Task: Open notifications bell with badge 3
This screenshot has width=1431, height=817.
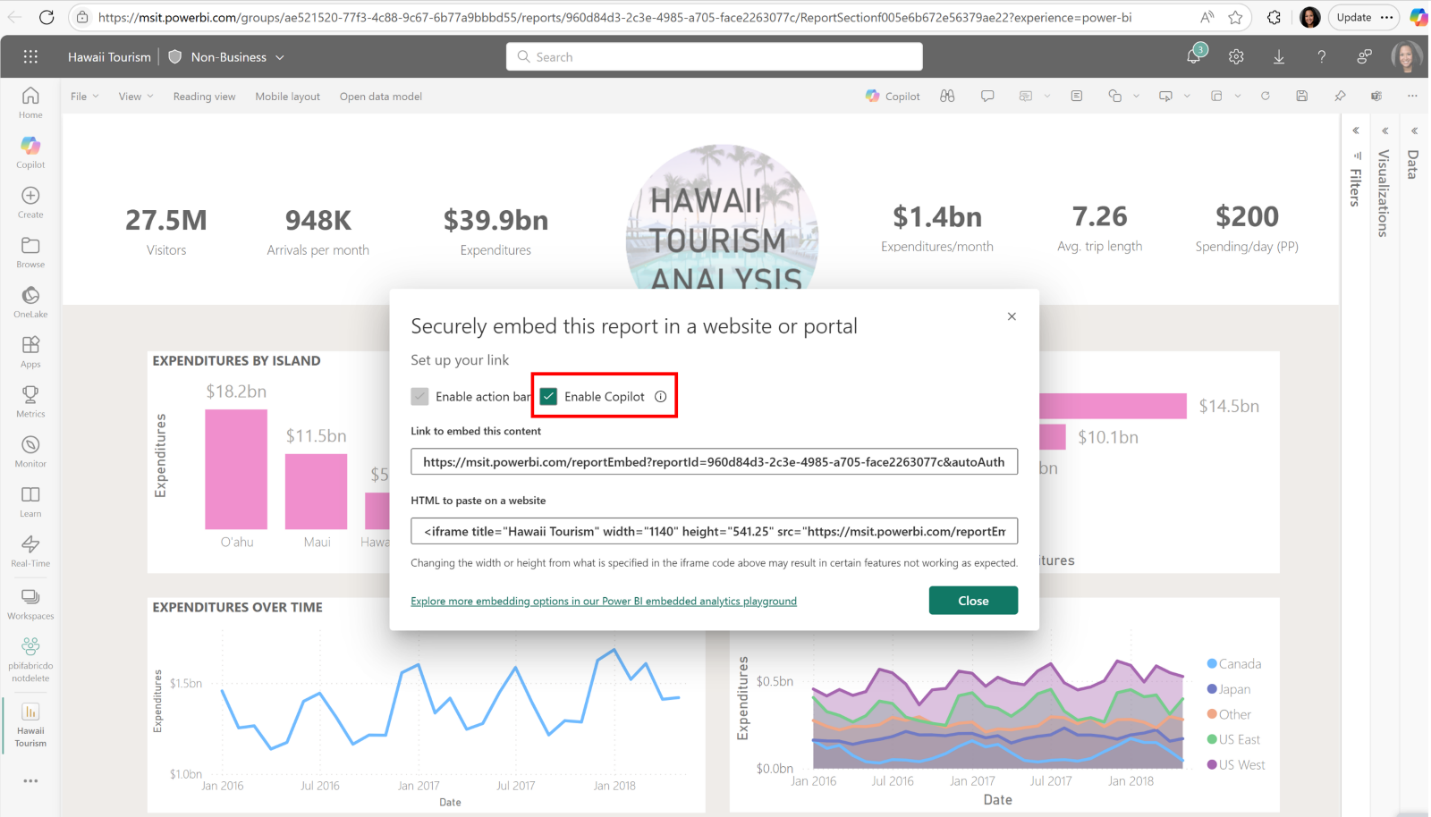Action: (x=1194, y=56)
